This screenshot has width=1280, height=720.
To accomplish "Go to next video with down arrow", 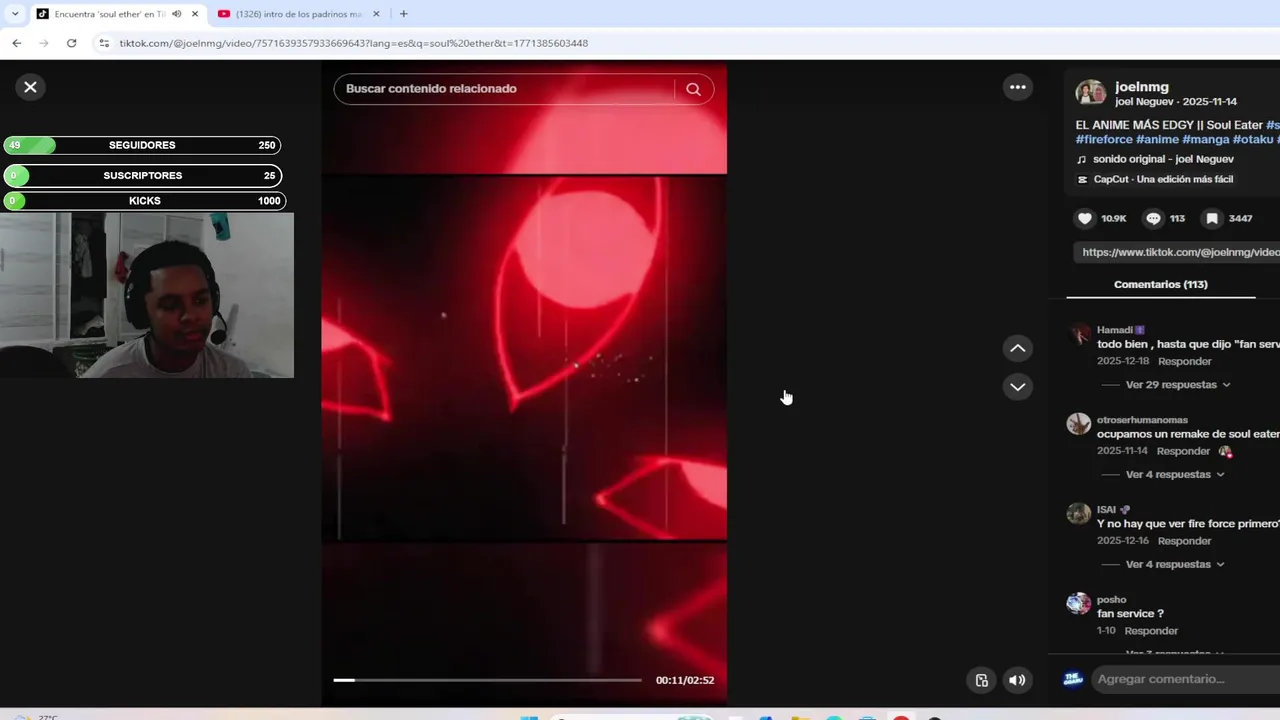I will click(1017, 386).
